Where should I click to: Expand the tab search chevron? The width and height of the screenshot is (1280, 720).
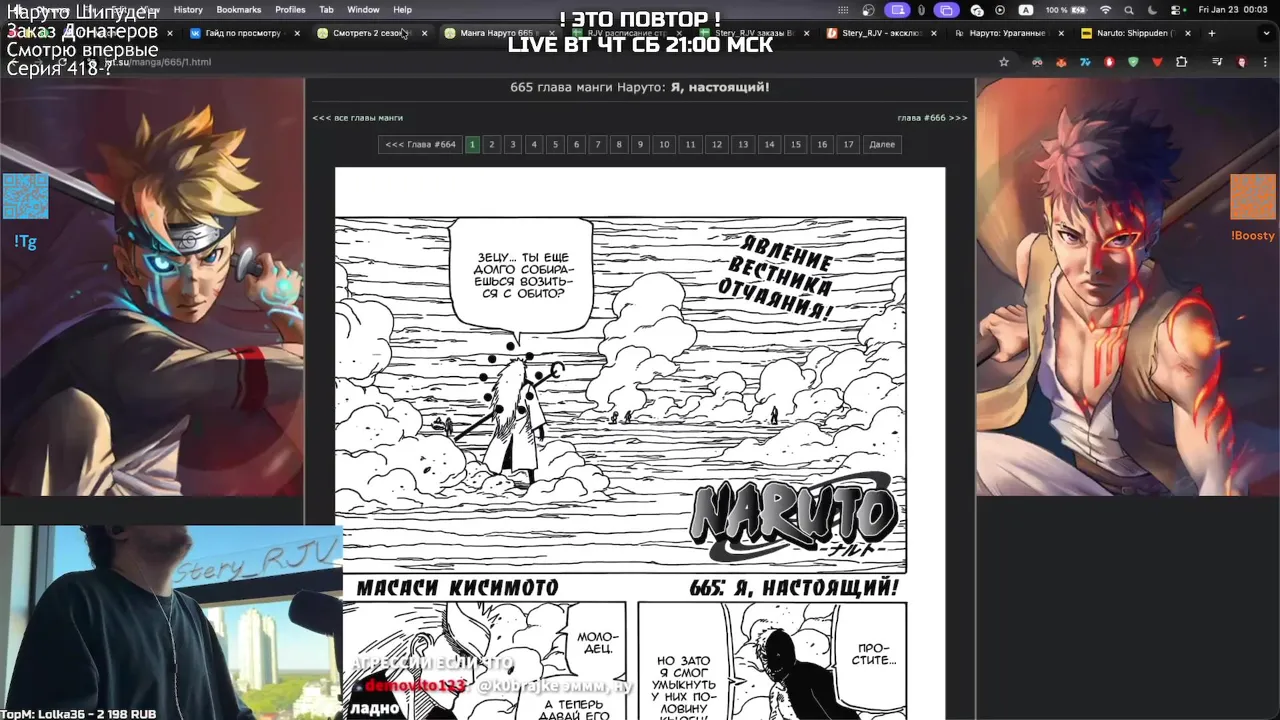point(1267,33)
